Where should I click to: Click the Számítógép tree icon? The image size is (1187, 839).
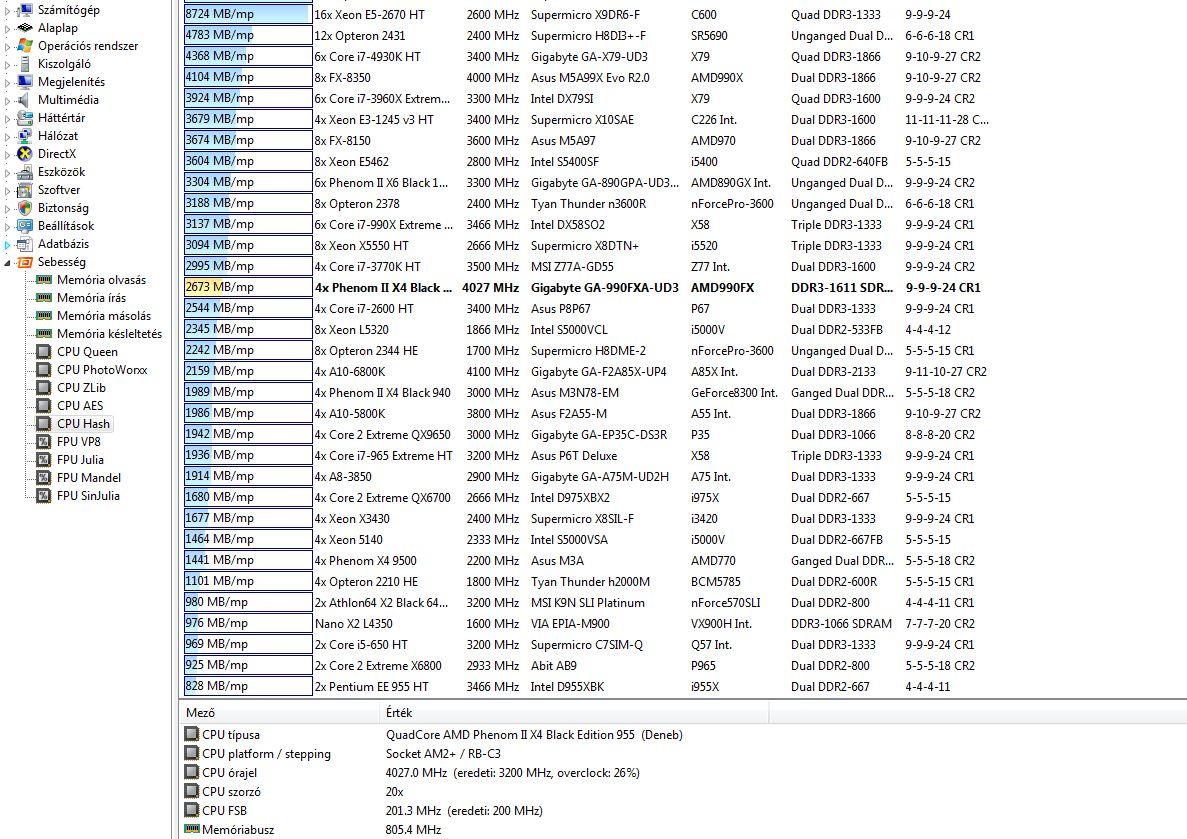tap(25, 10)
